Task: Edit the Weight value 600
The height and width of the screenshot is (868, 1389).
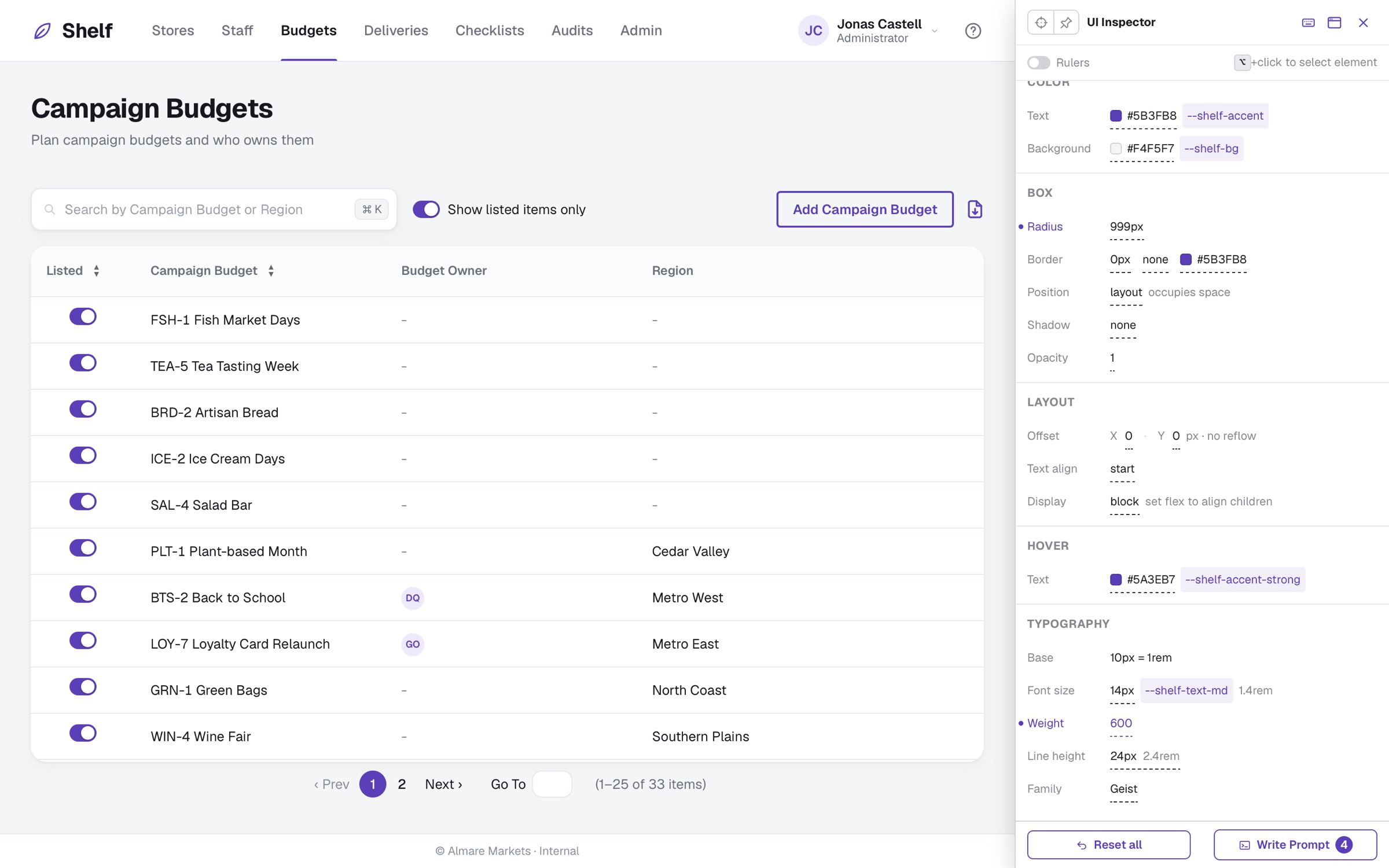Action: coord(1120,723)
